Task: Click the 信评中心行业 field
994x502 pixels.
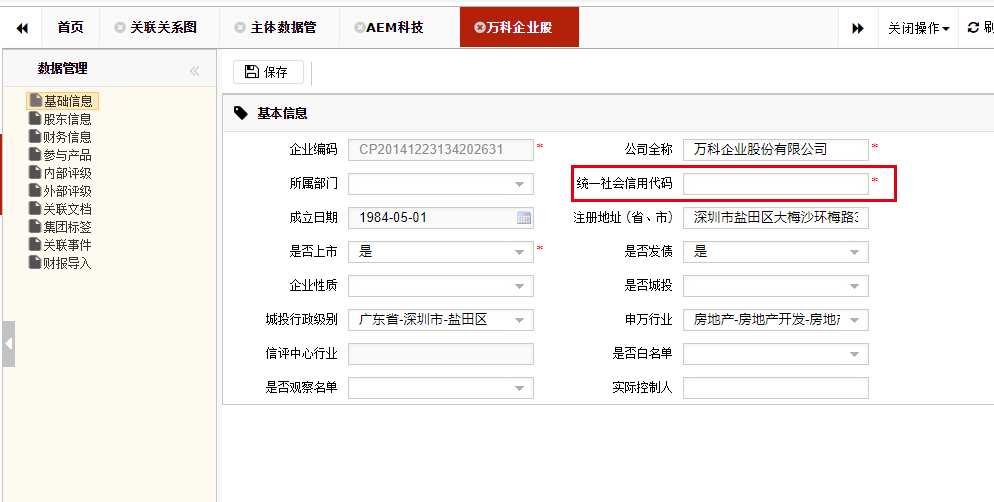Action: 441,354
